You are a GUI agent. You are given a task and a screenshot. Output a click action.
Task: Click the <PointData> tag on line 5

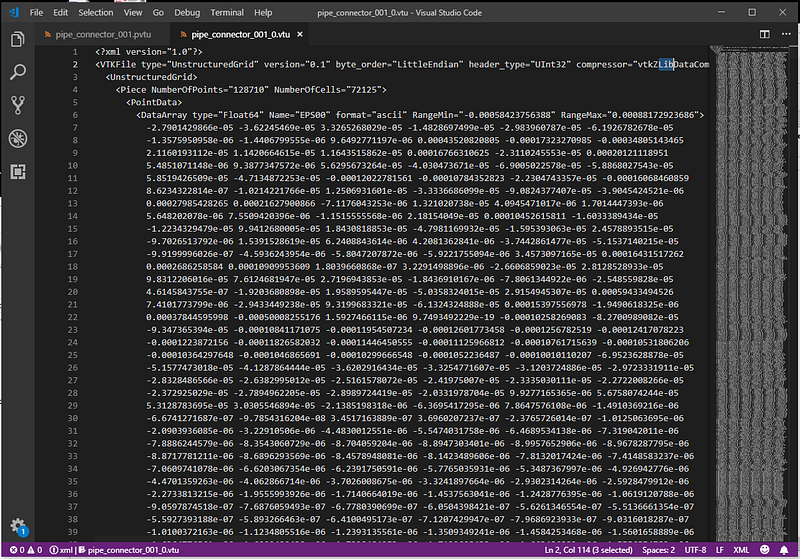click(x=154, y=102)
